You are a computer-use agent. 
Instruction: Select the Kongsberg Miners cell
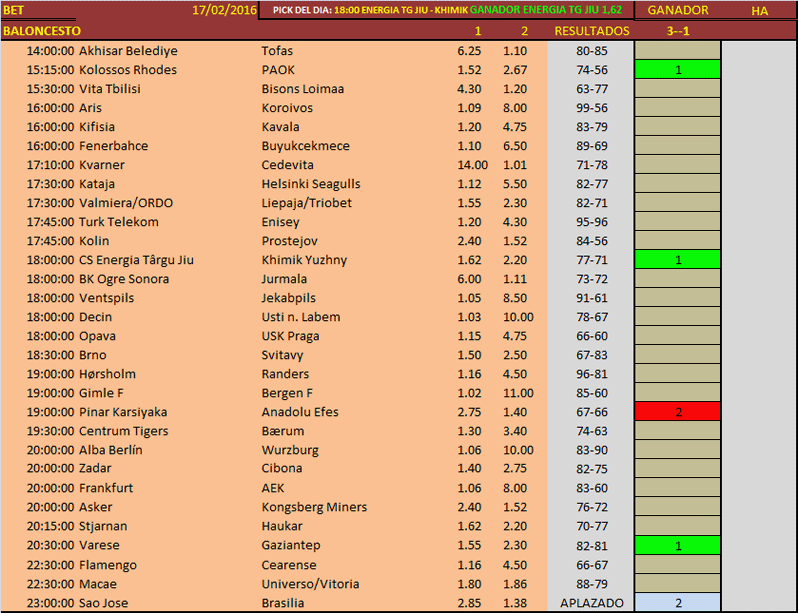click(314, 507)
